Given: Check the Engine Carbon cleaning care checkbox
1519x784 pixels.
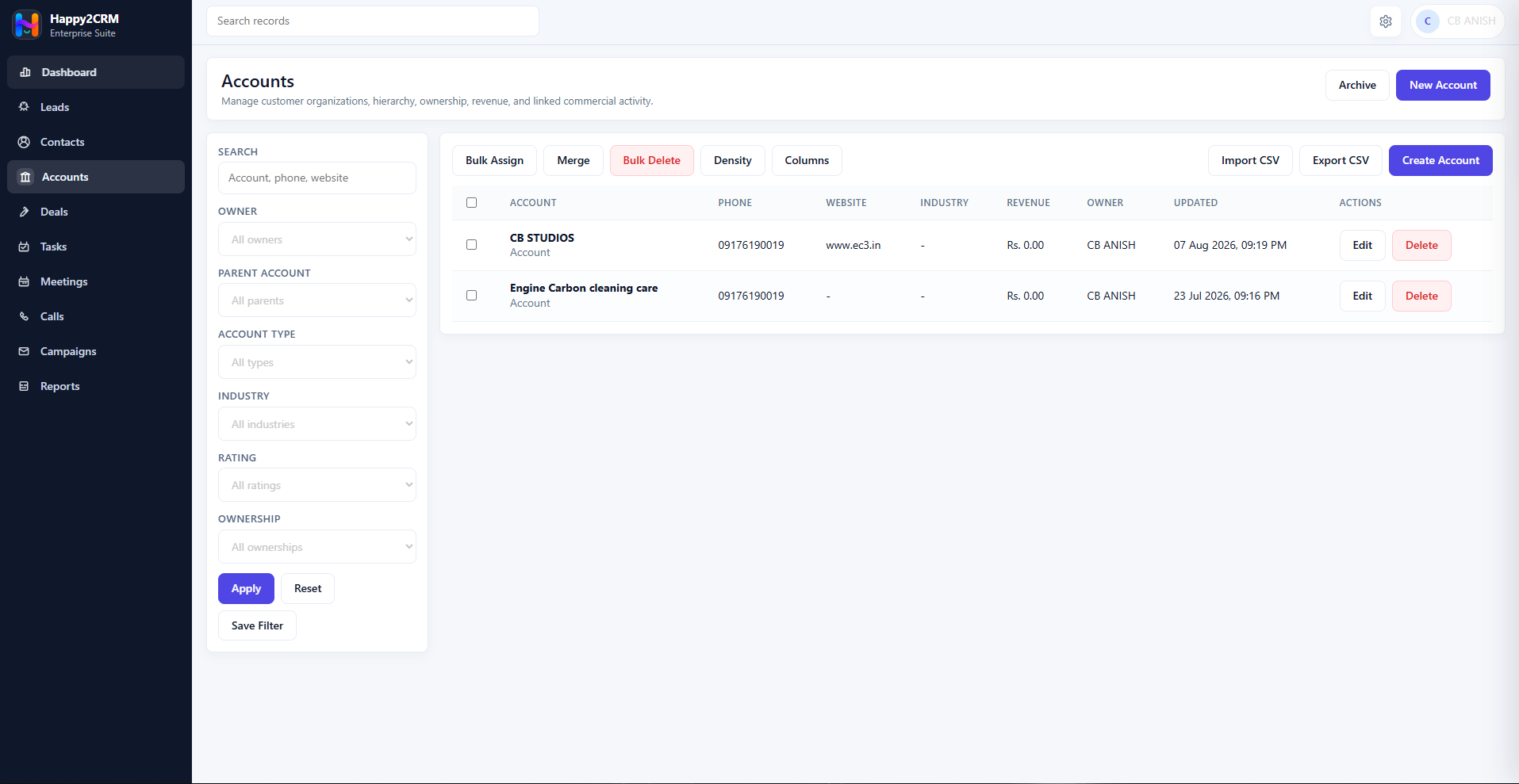Looking at the screenshot, I should pyautogui.click(x=471, y=296).
